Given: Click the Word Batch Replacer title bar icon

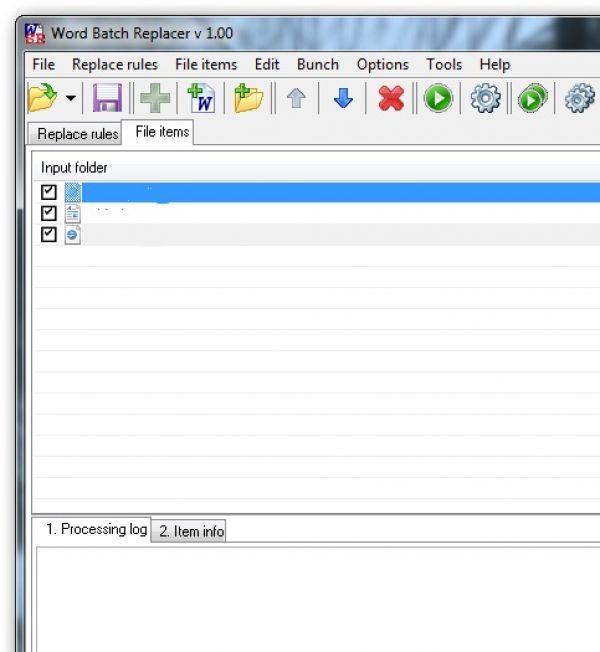Looking at the screenshot, I should tap(35, 33).
